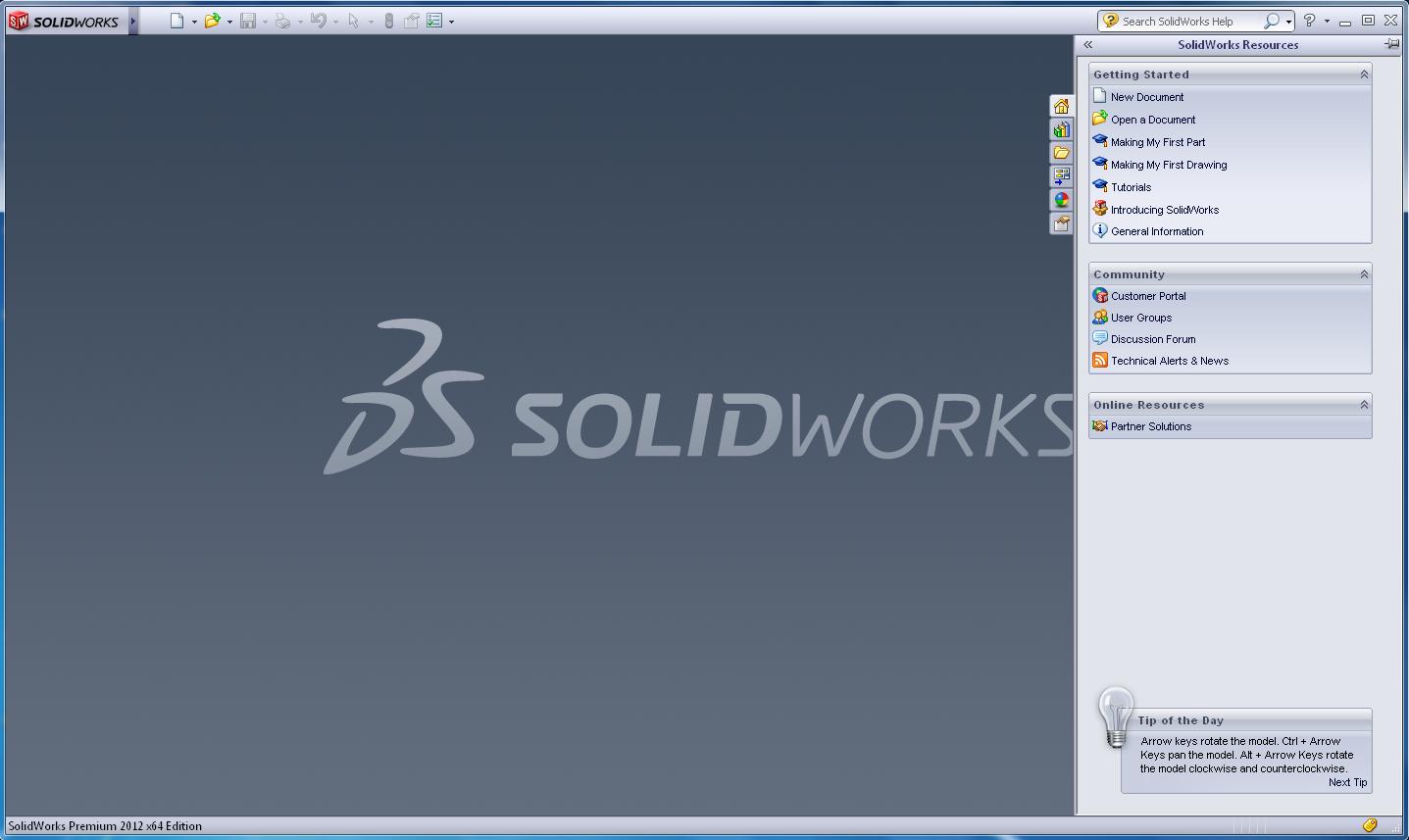Image resolution: width=1409 pixels, height=840 pixels.
Task: Open the Custom Properties tab
Action: 1061,223
